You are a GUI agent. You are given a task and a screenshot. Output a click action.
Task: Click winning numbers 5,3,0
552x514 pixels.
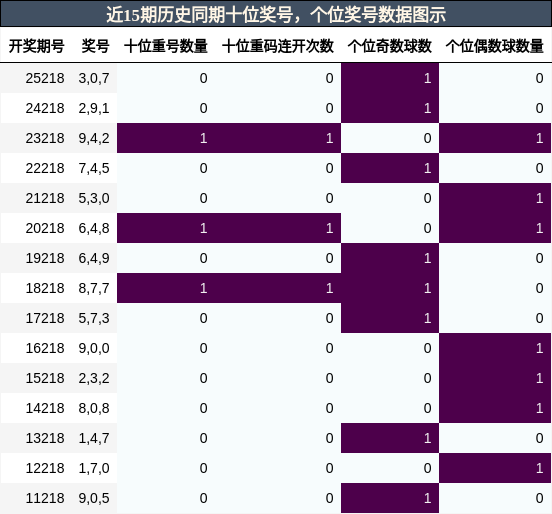pos(94,198)
